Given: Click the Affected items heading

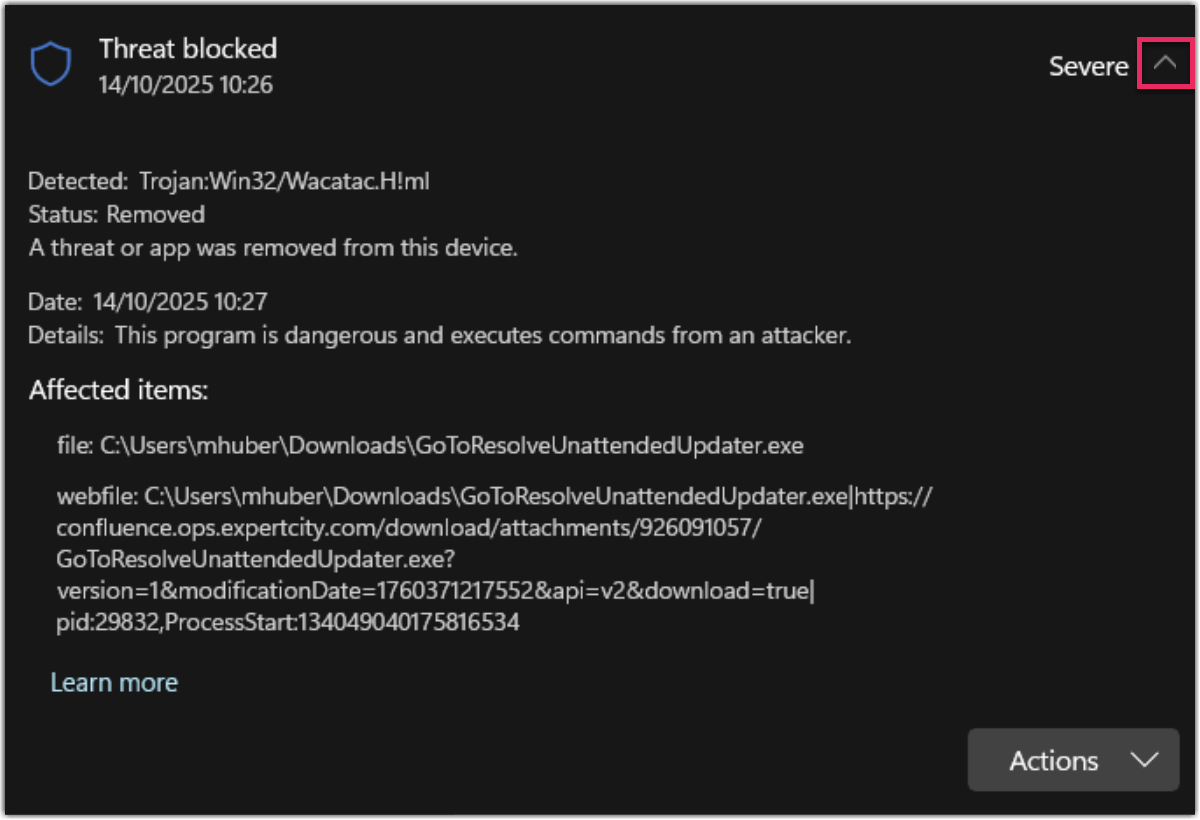Looking at the screenshot, I should (118, 390).
